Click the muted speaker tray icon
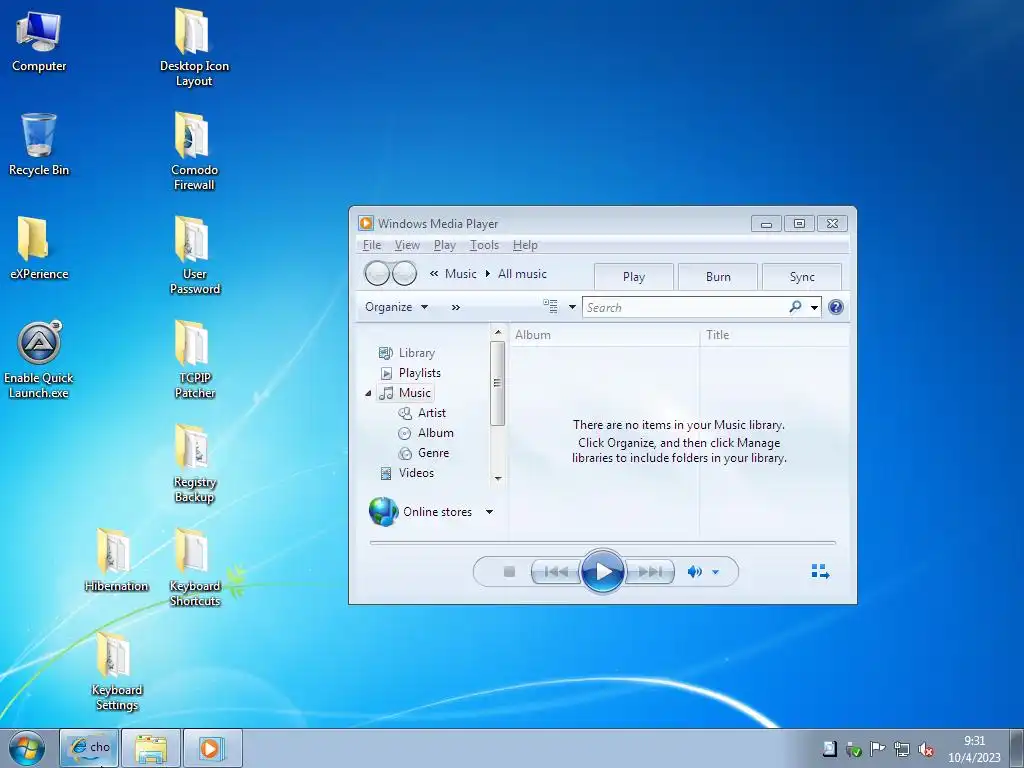Image resolution: width=1024 pixels, height=768 pixels. [x=925, y=749]
